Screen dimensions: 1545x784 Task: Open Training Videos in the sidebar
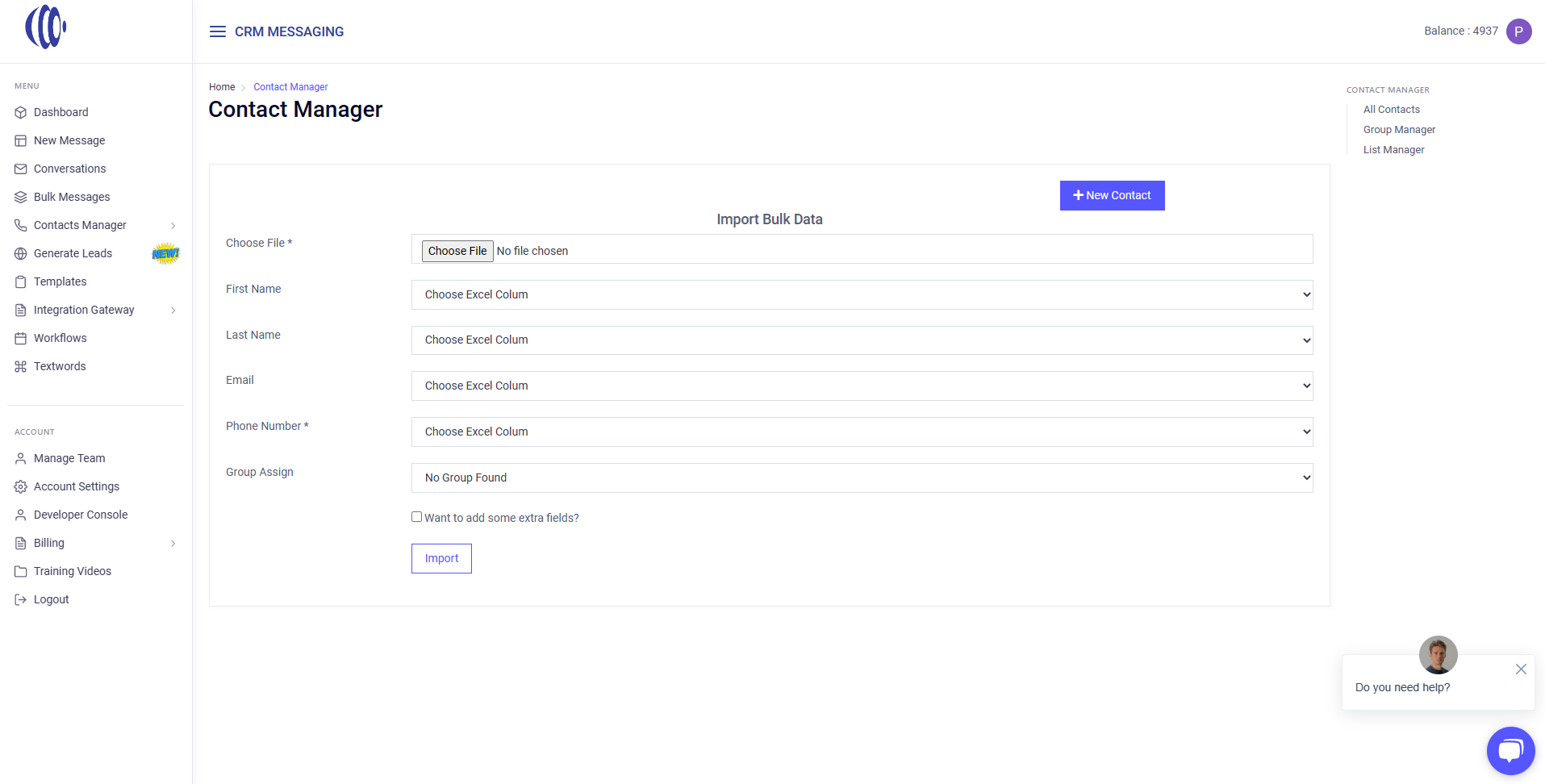[x=73, y=571]
